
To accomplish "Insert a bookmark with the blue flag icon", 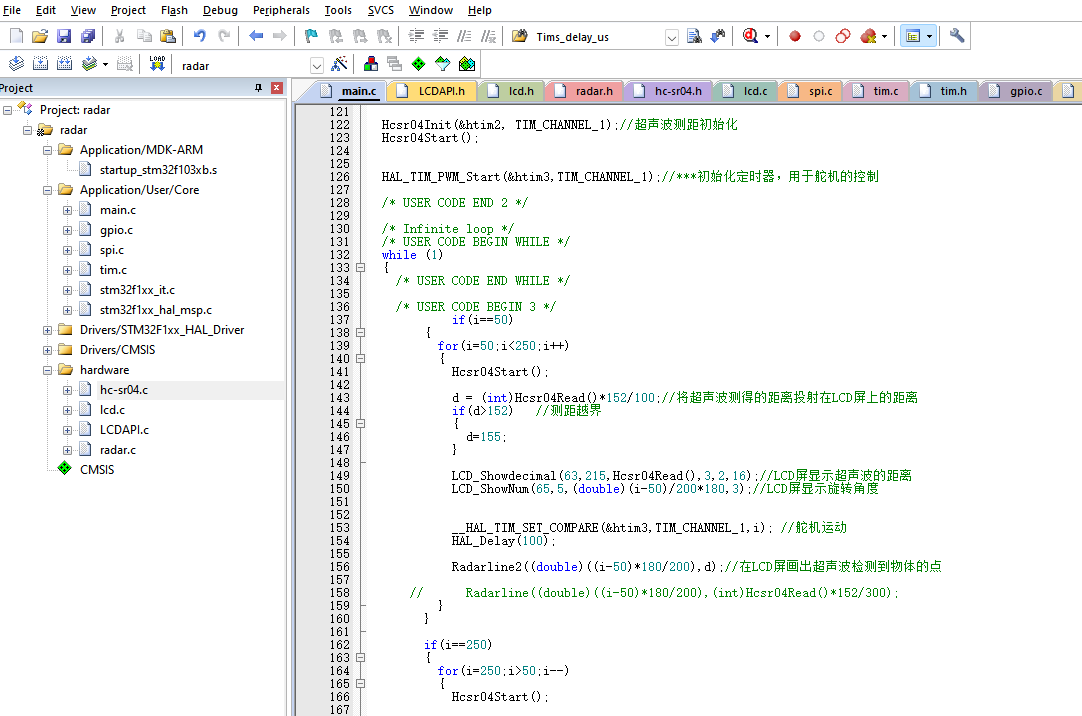I will 311,36.
